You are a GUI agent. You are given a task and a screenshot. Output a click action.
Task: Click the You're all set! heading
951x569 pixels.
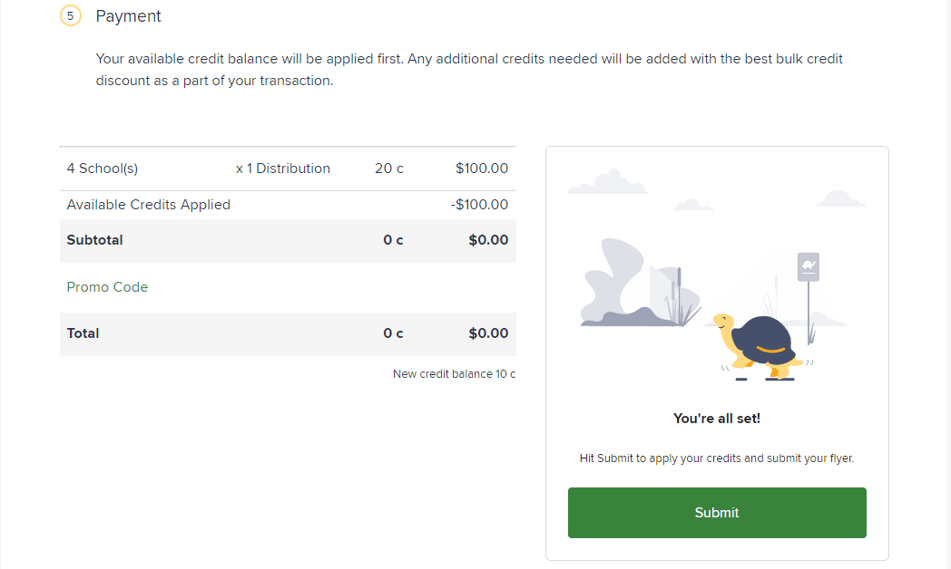(717, 418)
